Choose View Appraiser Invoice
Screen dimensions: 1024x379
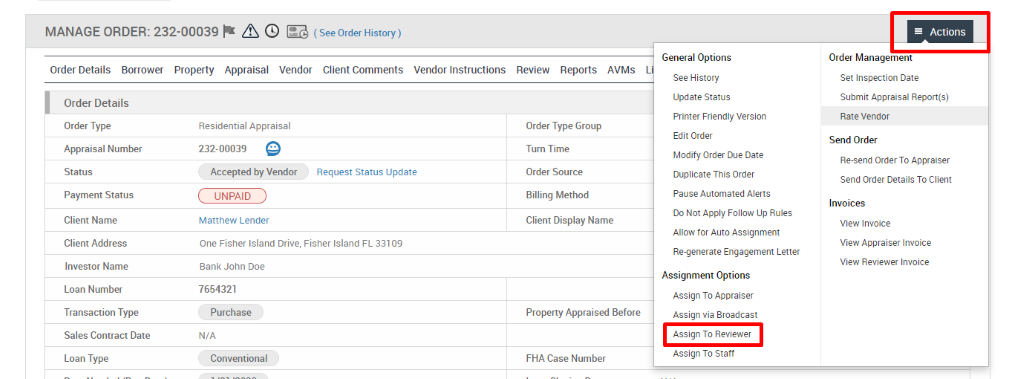pos(886,242)
